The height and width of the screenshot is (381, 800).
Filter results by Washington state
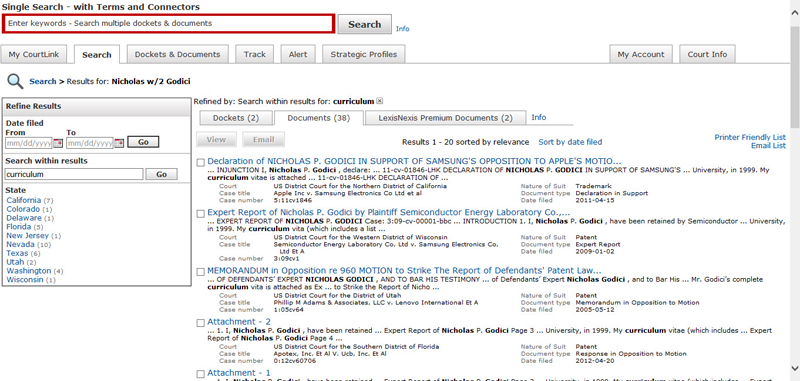[29, 271]
